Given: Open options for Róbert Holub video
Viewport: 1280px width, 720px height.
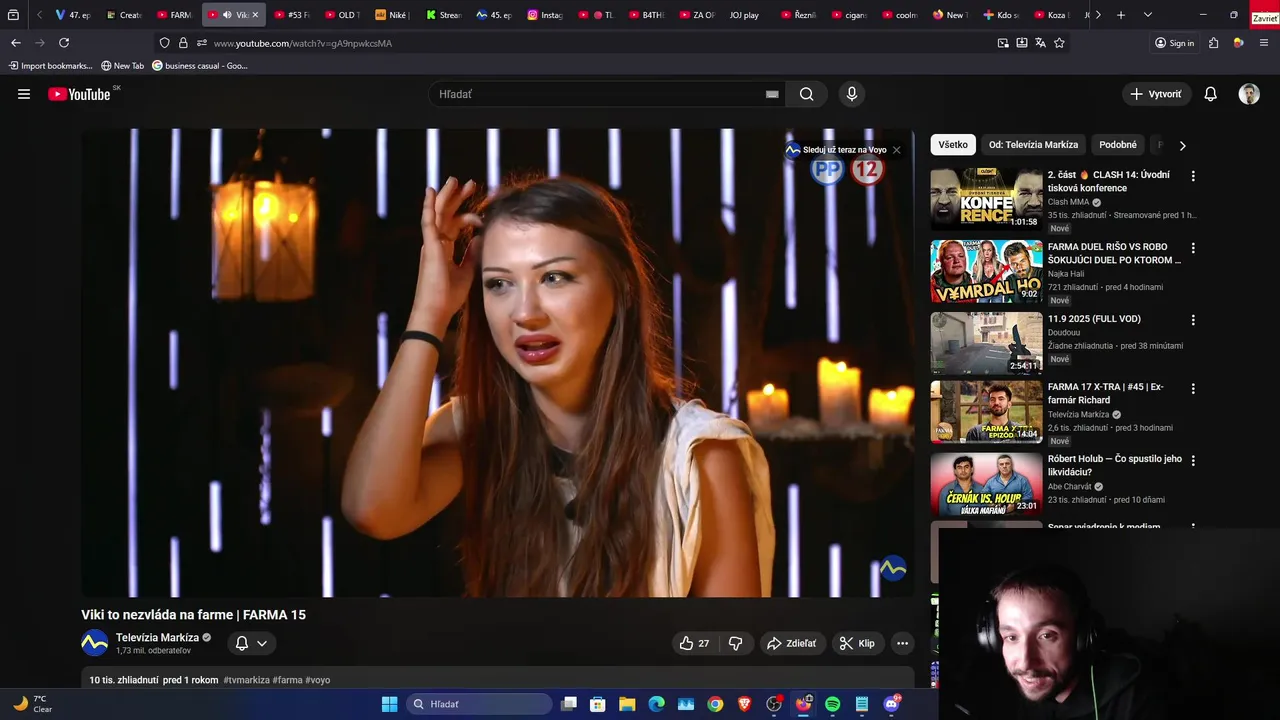Looking at the screenshot, I should 1193,460.
